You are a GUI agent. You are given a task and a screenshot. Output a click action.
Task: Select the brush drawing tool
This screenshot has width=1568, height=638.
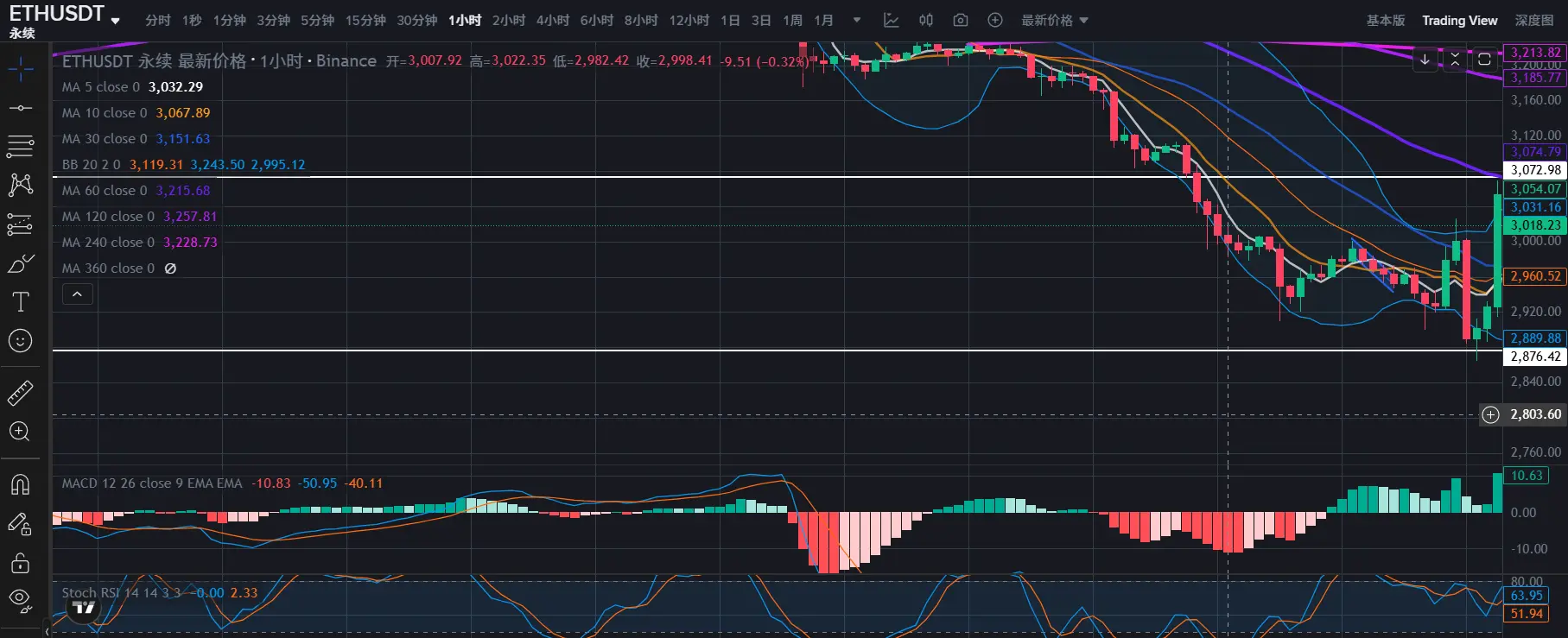click(21, 263)
